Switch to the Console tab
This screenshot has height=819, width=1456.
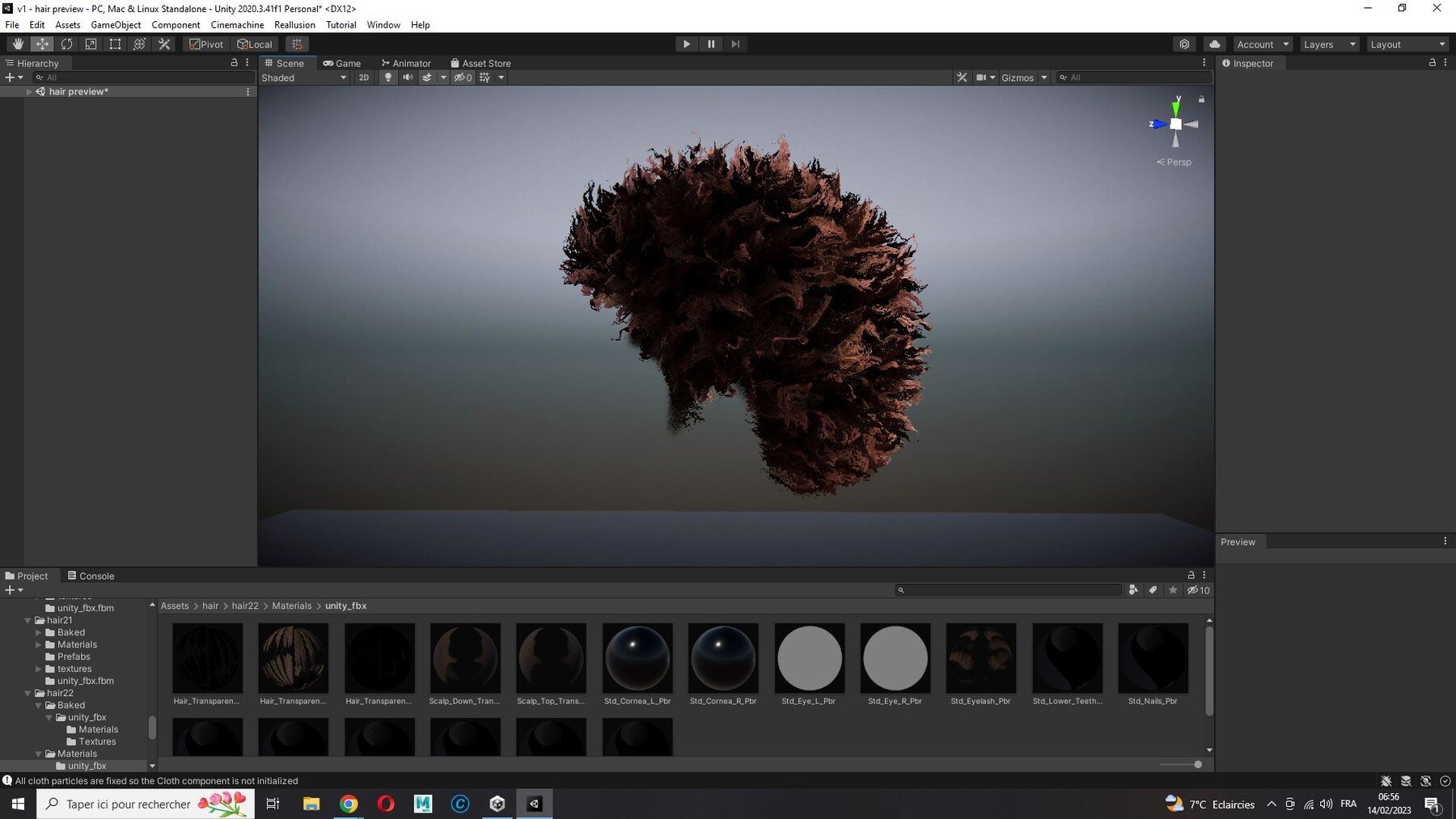click(91, 576)
